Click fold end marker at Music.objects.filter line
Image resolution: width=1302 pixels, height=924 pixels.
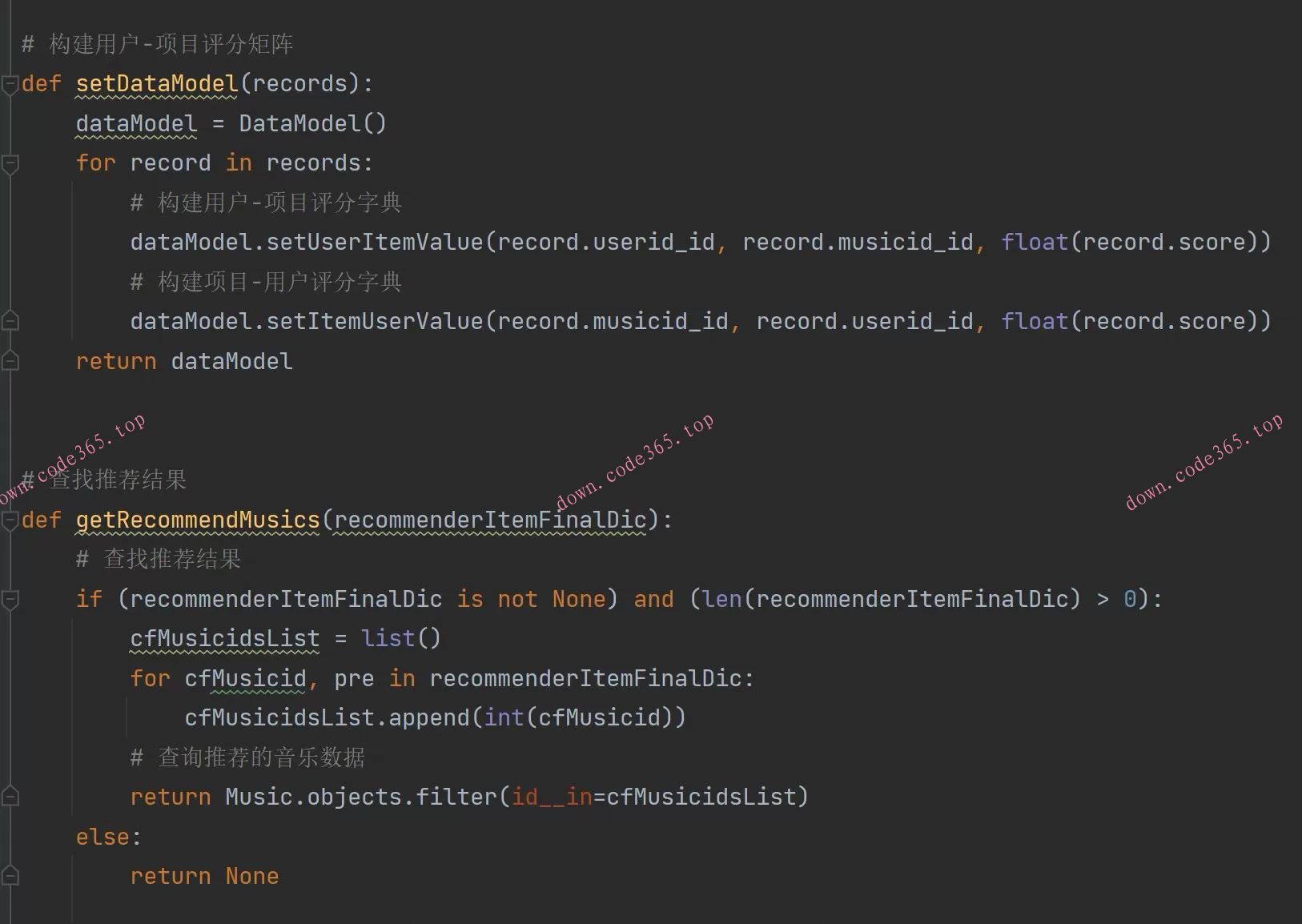click(10, 797)
